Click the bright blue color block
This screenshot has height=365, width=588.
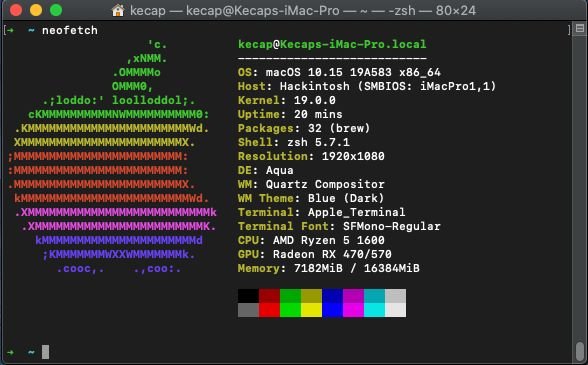click(332, 310)
